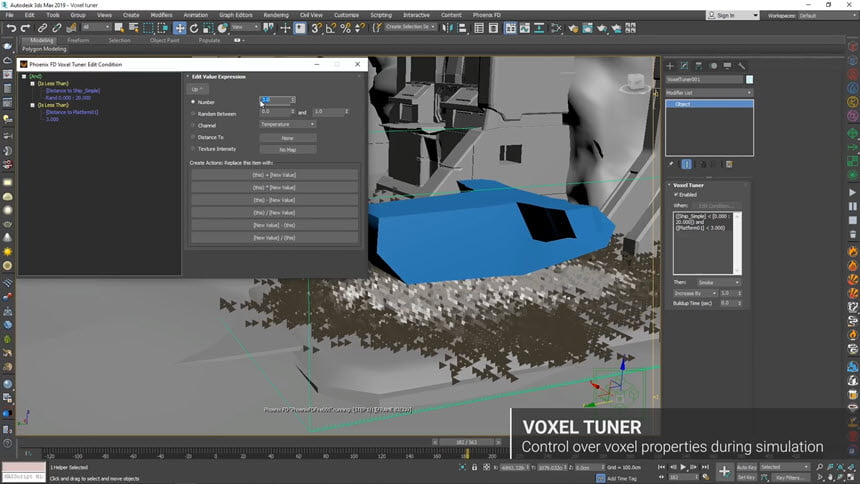Click the Phoenix FD trash delete cache icon

click(x=852, y=234)
